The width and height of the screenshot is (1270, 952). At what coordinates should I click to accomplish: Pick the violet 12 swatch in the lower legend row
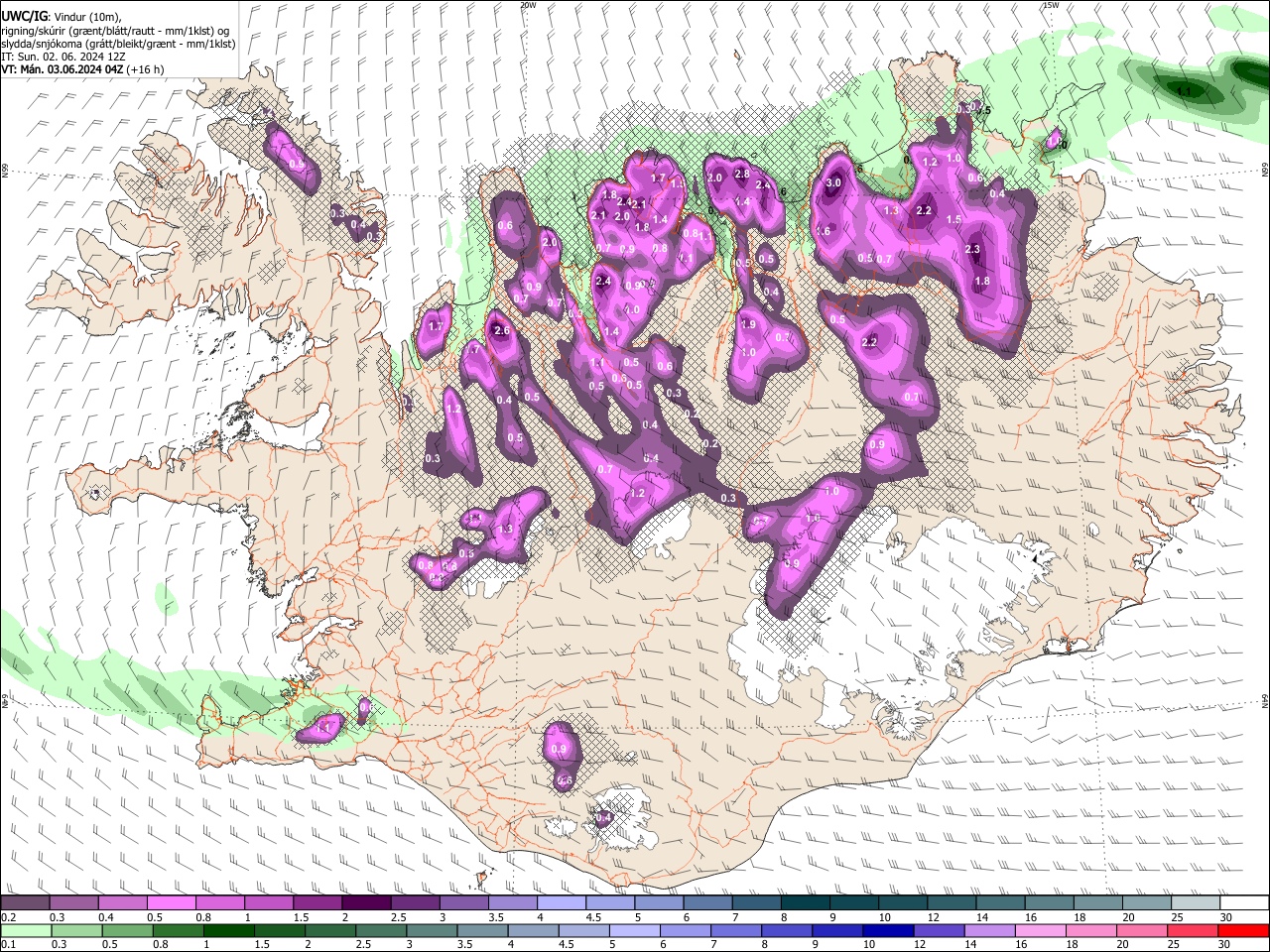coord(940,930)
